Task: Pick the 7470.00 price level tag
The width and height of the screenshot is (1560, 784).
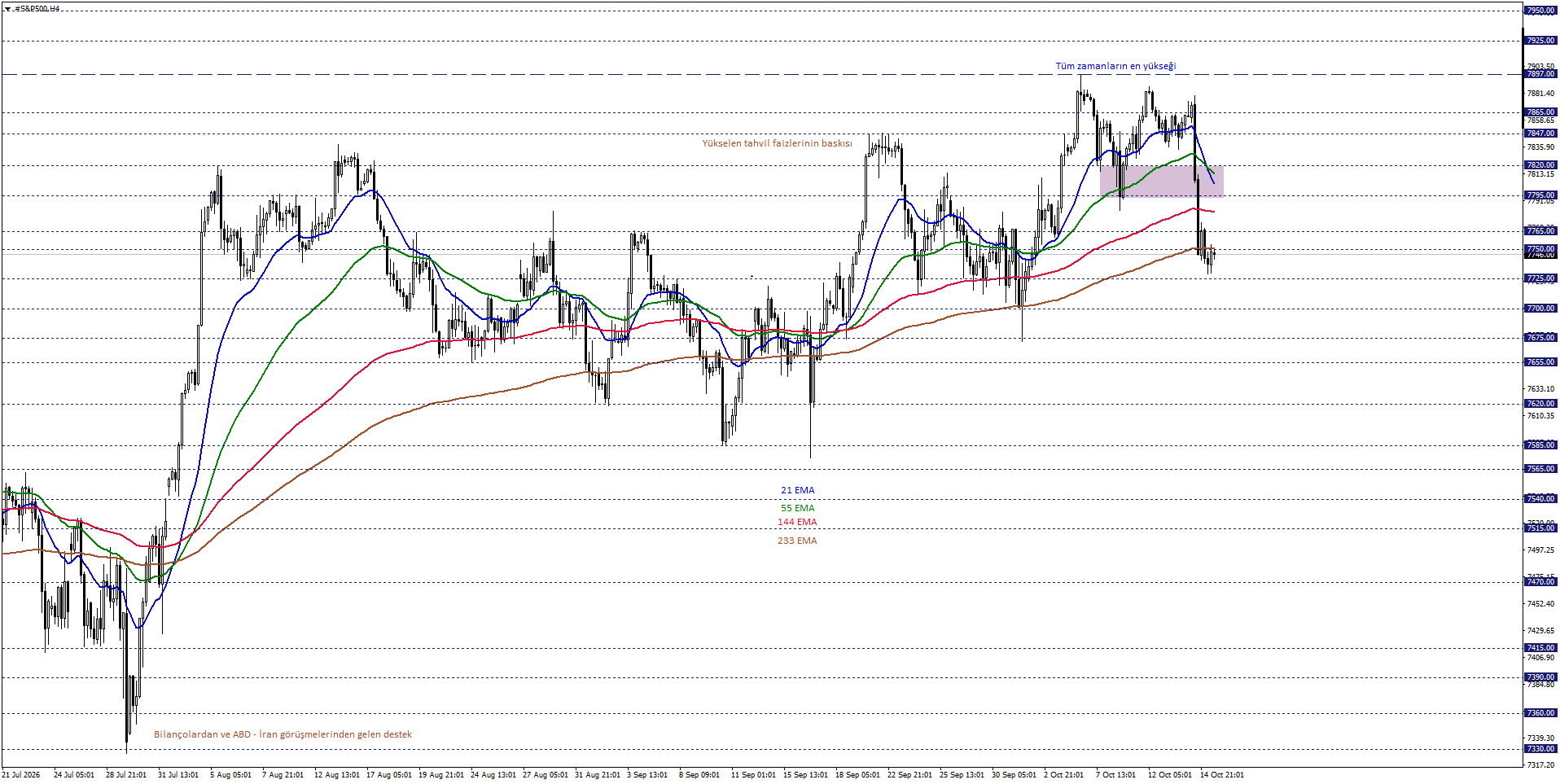Action: (1540, 582)
